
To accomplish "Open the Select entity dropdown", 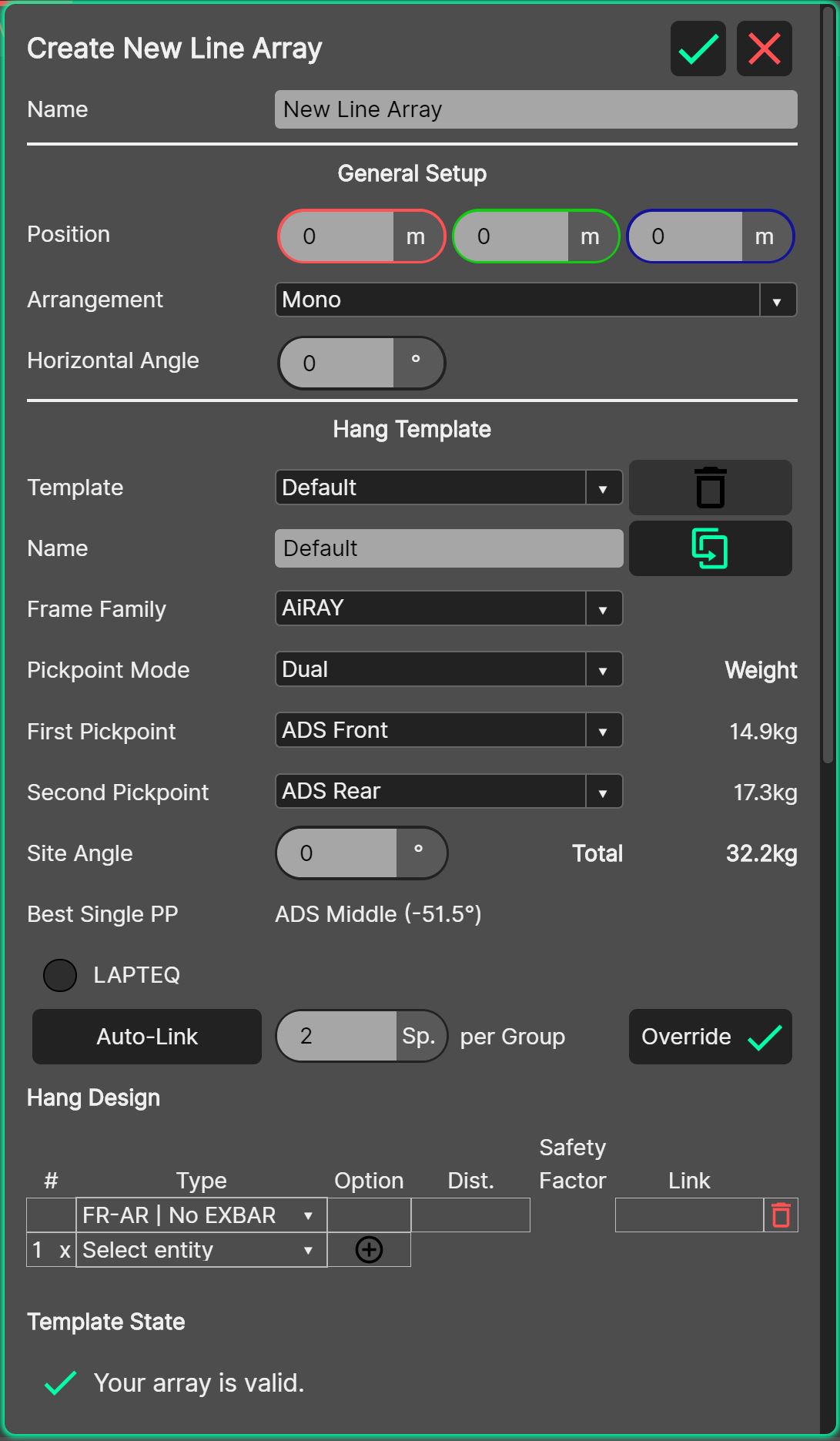I will (200, 1250).
